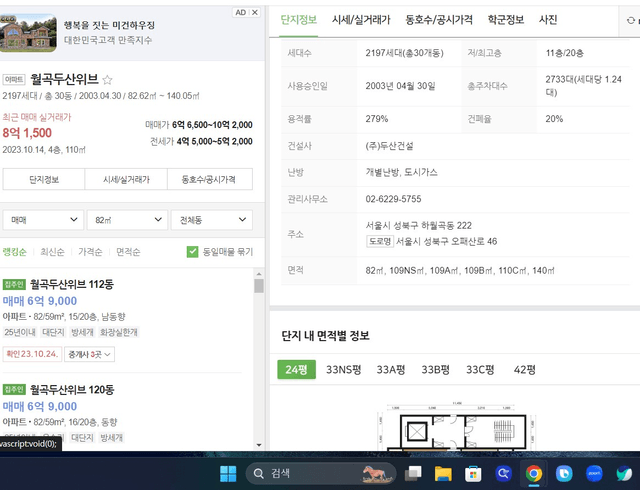Click the listing scrollbar down arrow
Viewport: 640px width, 490px height.
259,445
